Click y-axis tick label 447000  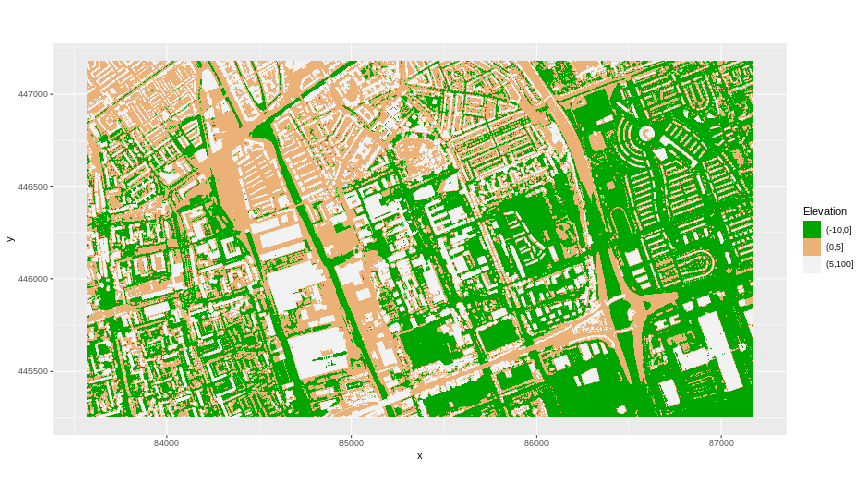point(33,94)
